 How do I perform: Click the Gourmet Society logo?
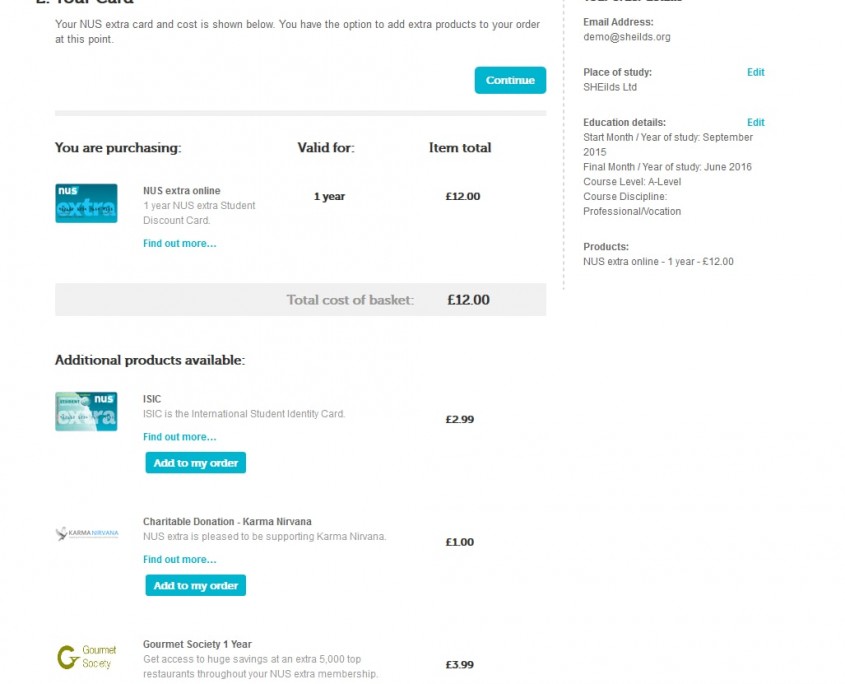(87, 657)
